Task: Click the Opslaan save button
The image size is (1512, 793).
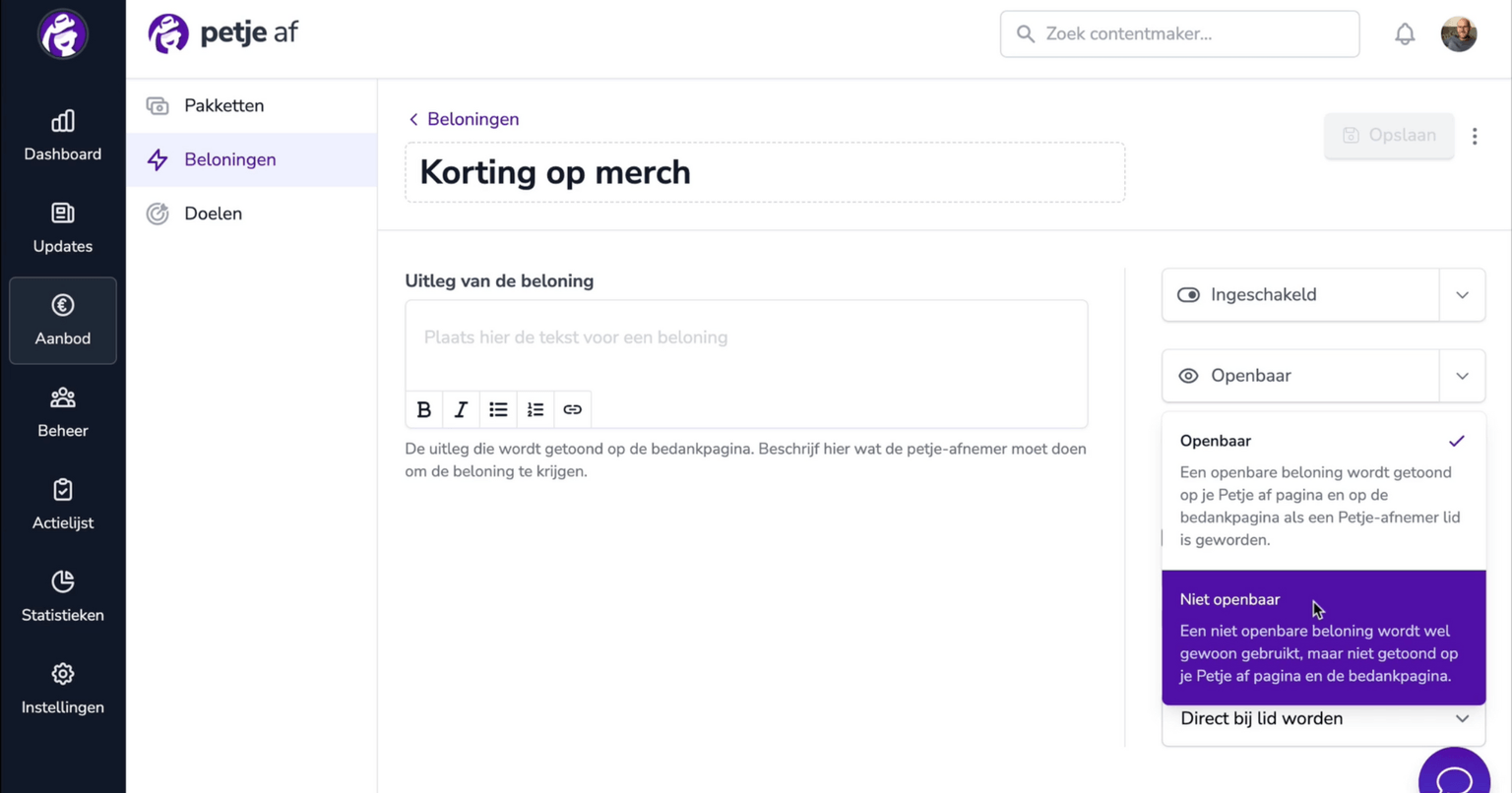Action: click(x=1389, y=136)
